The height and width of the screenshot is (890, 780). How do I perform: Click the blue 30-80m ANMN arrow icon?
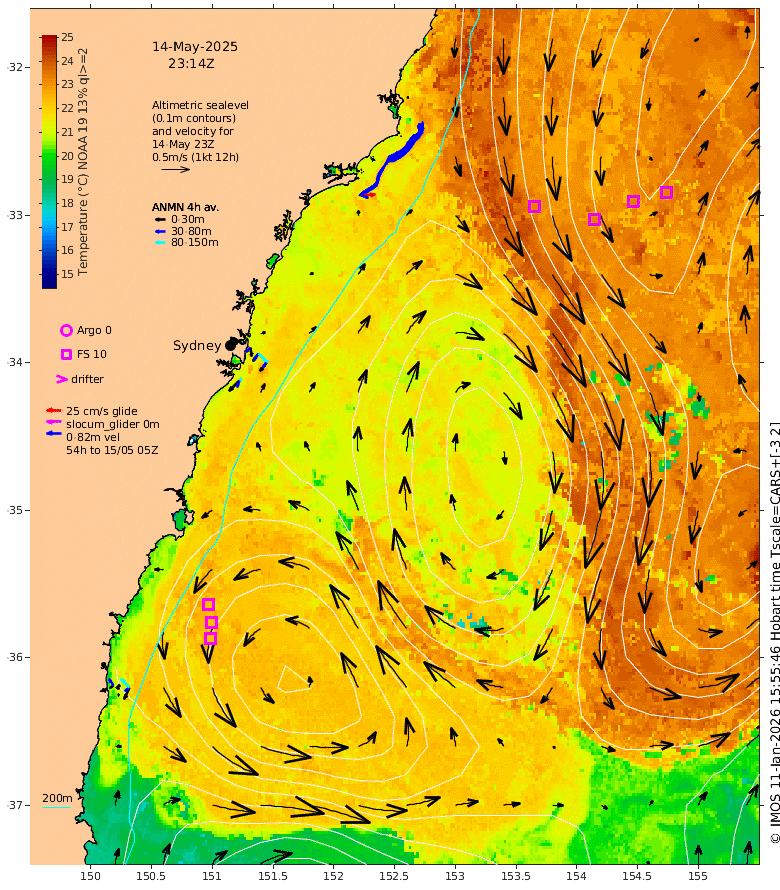160,231
